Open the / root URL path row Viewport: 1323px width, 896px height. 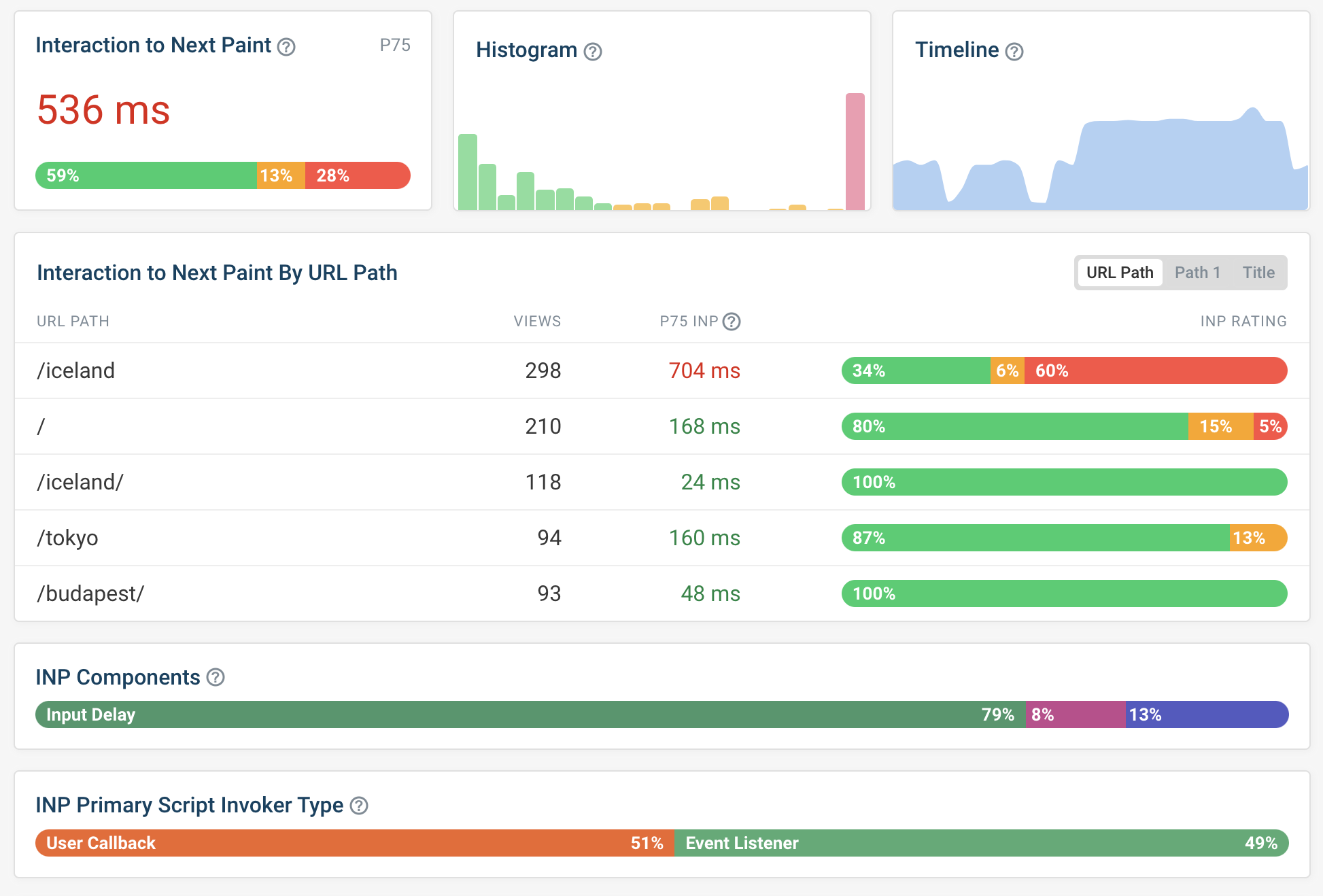point(662,426)
